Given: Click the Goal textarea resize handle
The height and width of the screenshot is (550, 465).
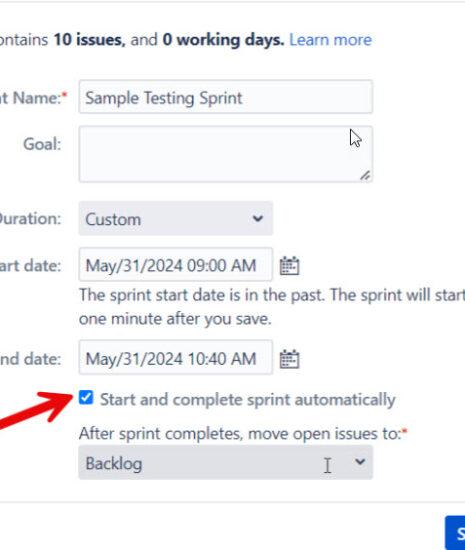Looking at the screenshot, I should [x=365, y=175].
